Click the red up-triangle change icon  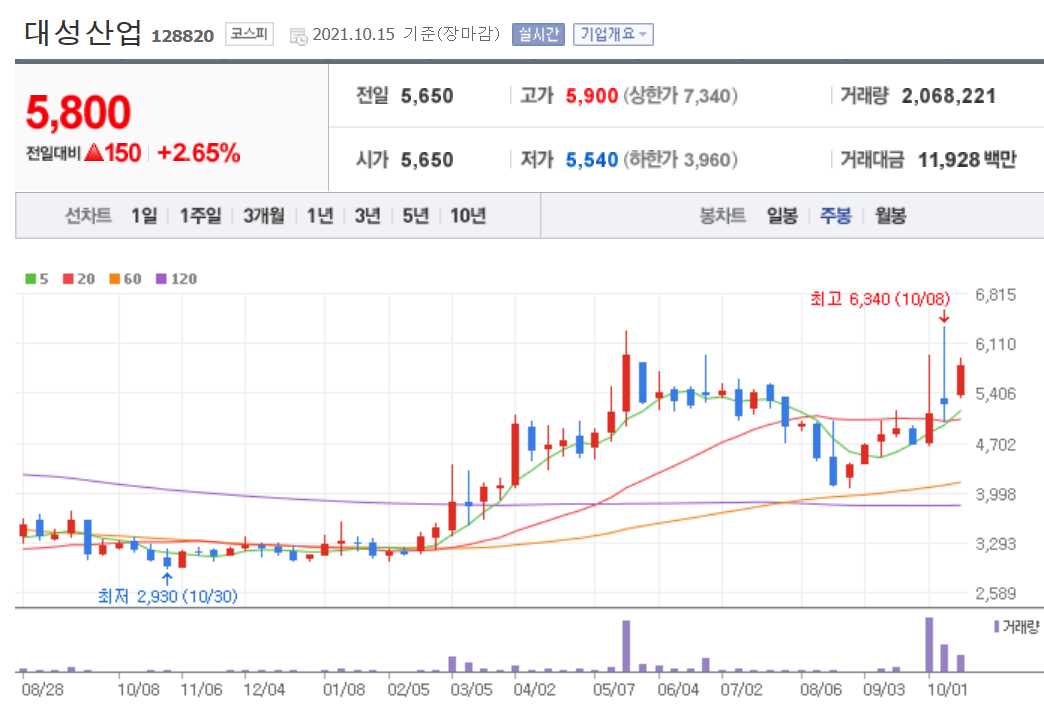tap(94, 153)
